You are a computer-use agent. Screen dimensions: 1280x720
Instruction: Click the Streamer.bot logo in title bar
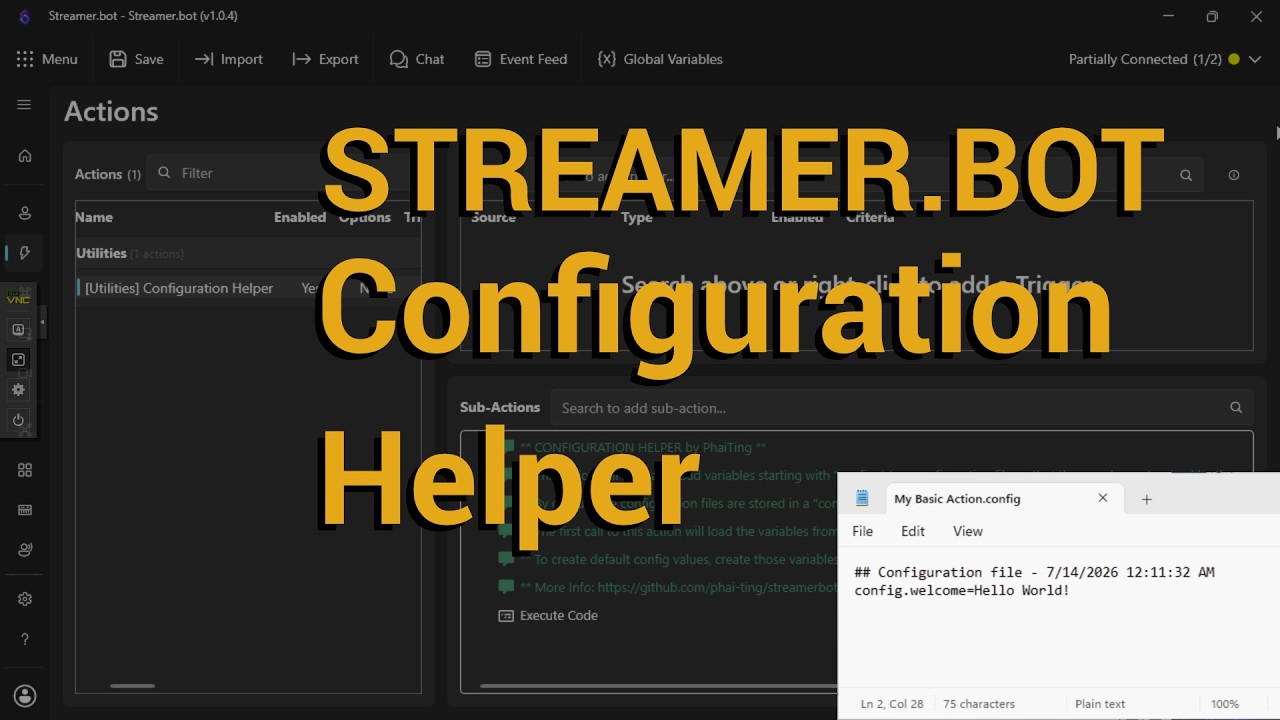click(x=24, y=16)
